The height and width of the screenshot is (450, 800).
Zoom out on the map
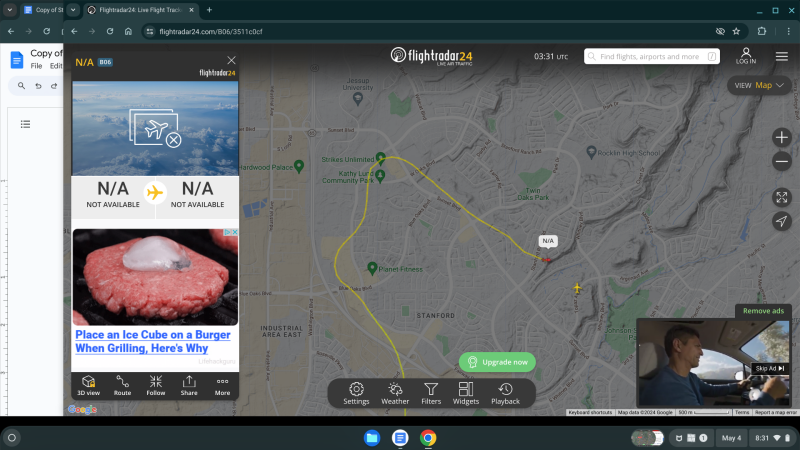pos(782,162)
